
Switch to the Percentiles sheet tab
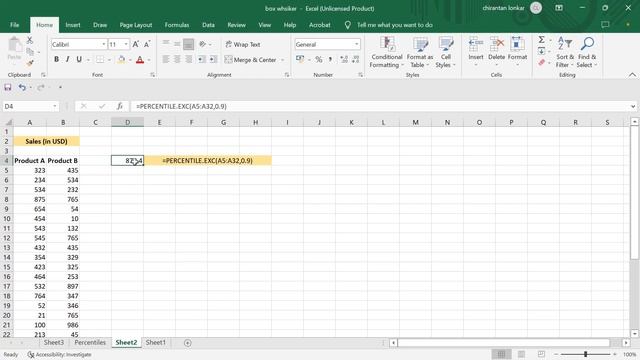point(90,342)
